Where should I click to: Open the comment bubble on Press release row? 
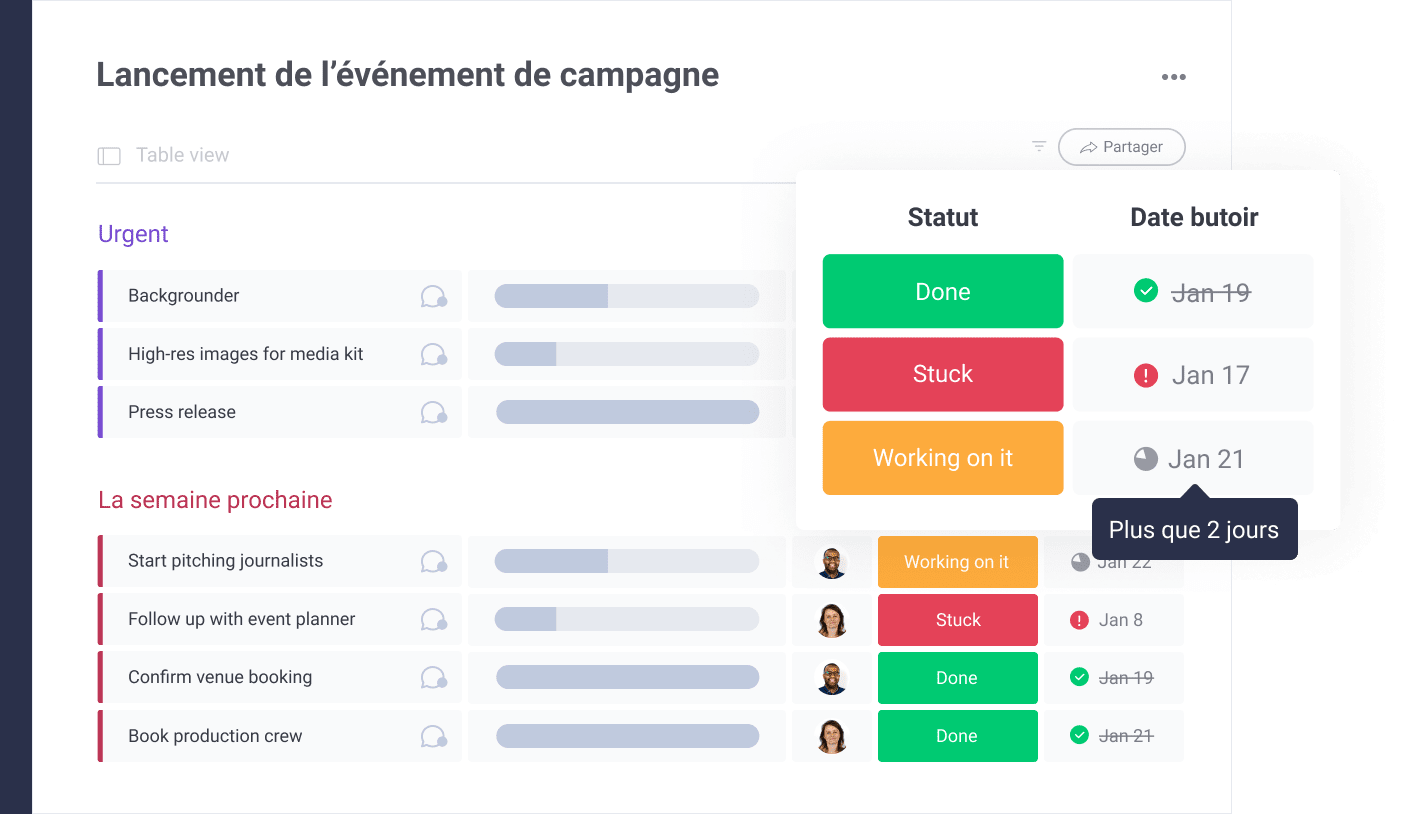pos(433,412)
